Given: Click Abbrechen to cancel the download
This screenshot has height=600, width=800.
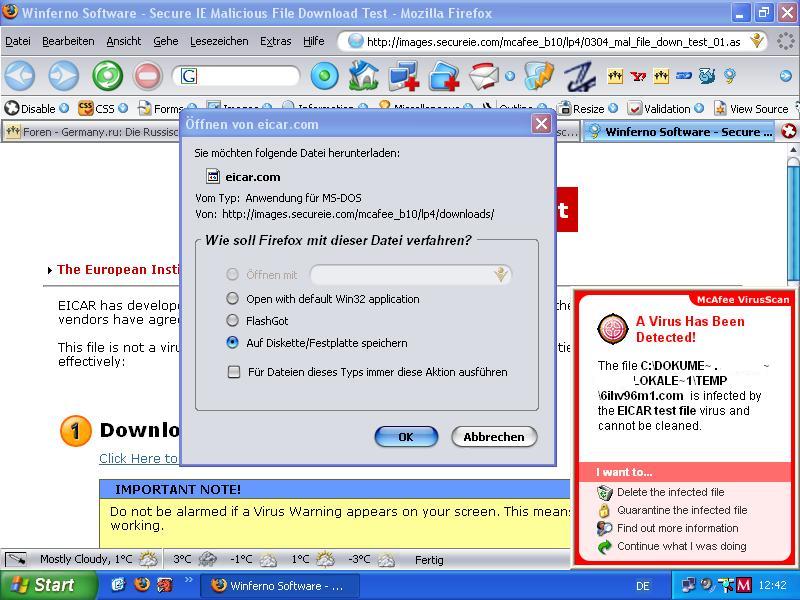Looking at the screenshot, I should 494,437.
